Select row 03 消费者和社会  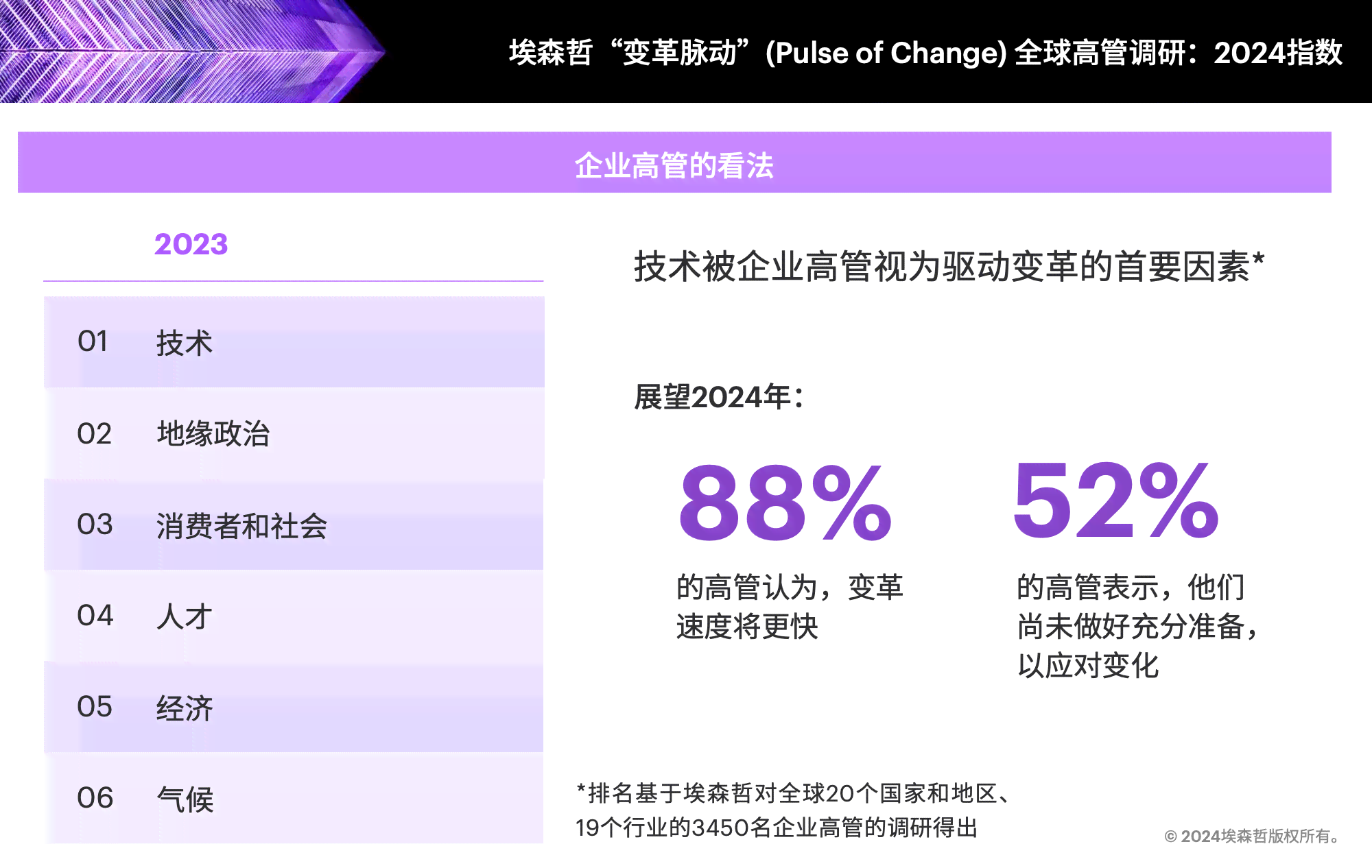tap(294, 525)
